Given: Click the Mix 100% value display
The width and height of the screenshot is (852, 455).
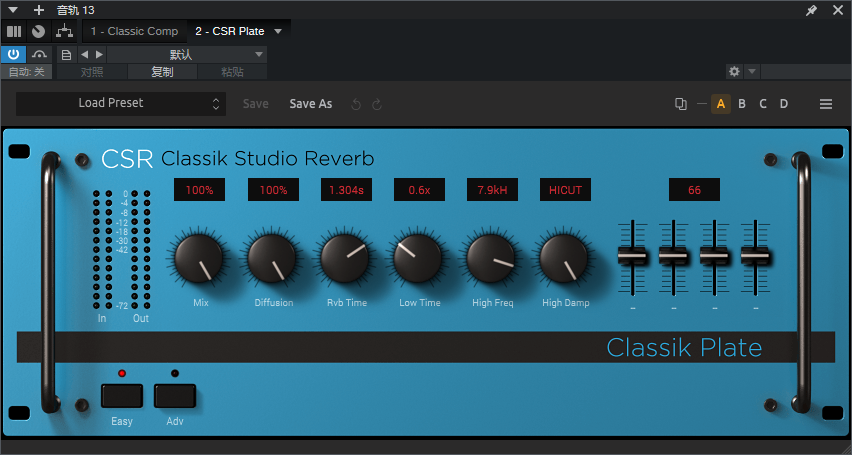Looking at the screenshot, I should point(199,190).
